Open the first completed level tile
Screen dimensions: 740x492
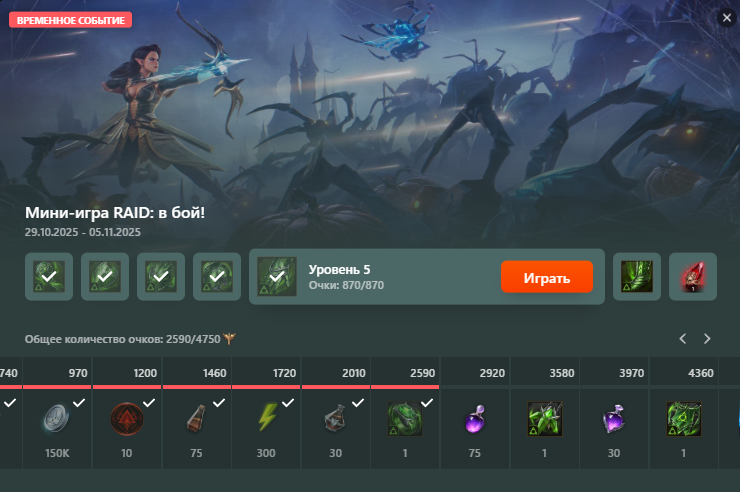pyautogui.click(x=49, y=276)
